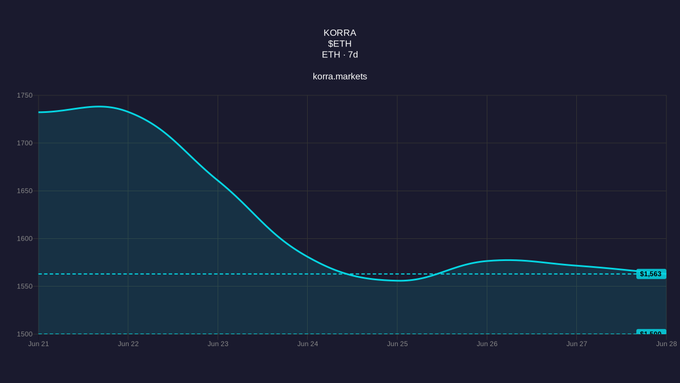The image size is (680, 383).
Task: Click the KORRA title text
Action: click(x=340, y=33)
